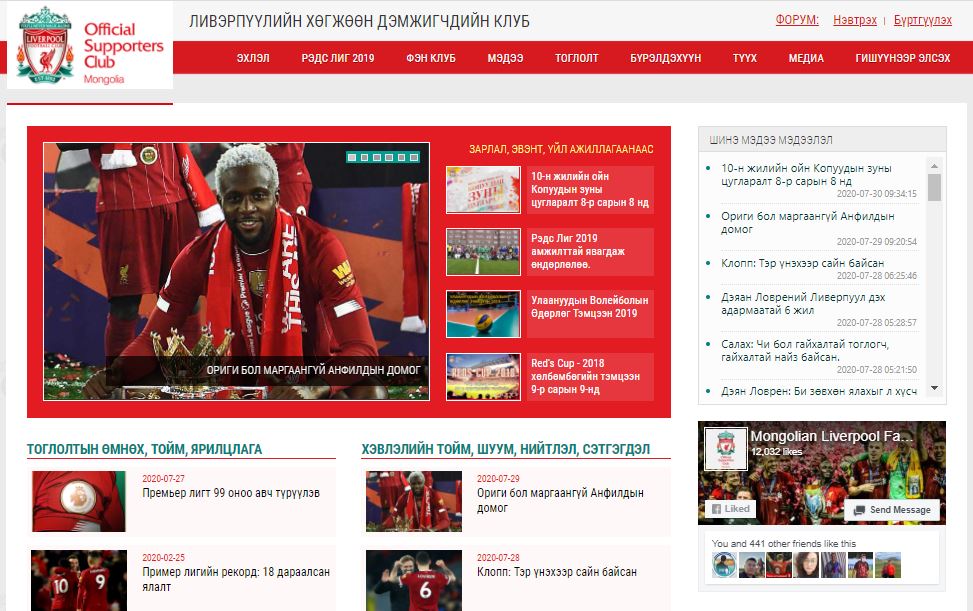Open 2020-07-28 article Клопп: Тэр үнэхээр сайн байсан

(x=557, y=572)
